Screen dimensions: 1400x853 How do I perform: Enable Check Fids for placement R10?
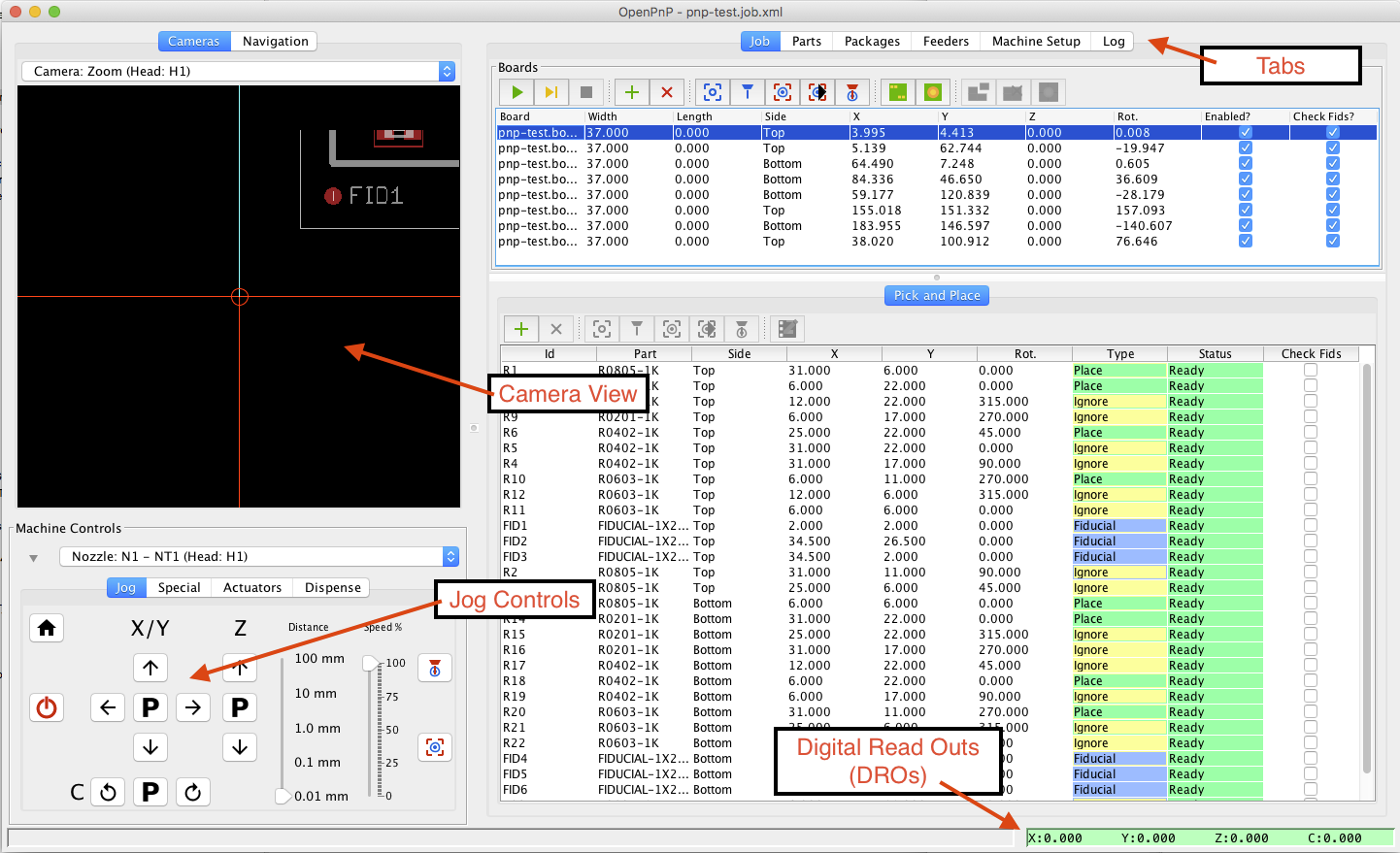click(x=1311, y=479)
